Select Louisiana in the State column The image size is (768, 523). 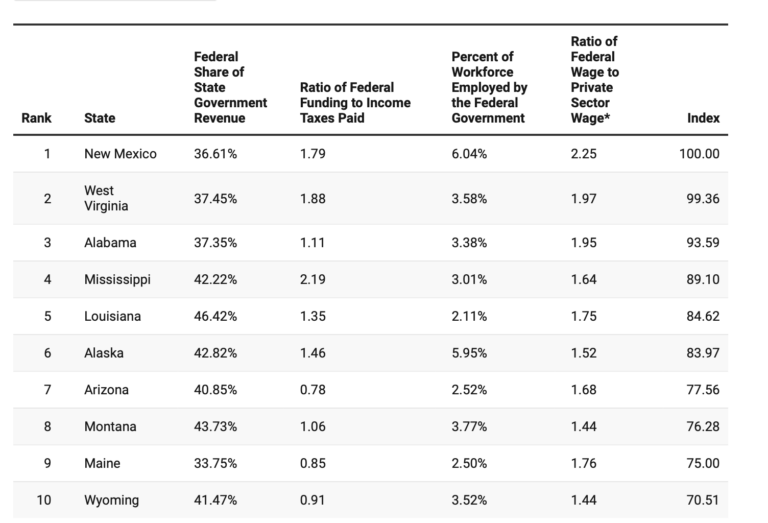[112, 316]
